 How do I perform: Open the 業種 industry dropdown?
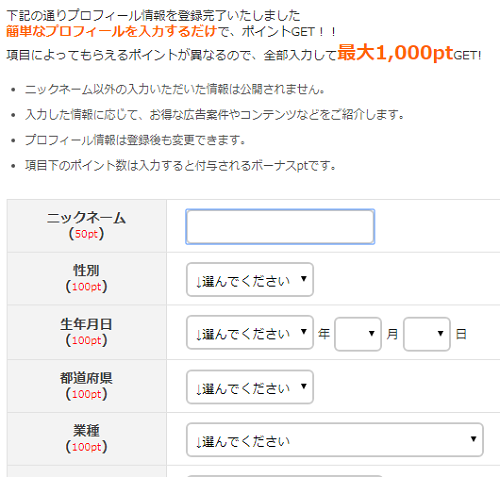pyautogui.click(x=335, y=440)
